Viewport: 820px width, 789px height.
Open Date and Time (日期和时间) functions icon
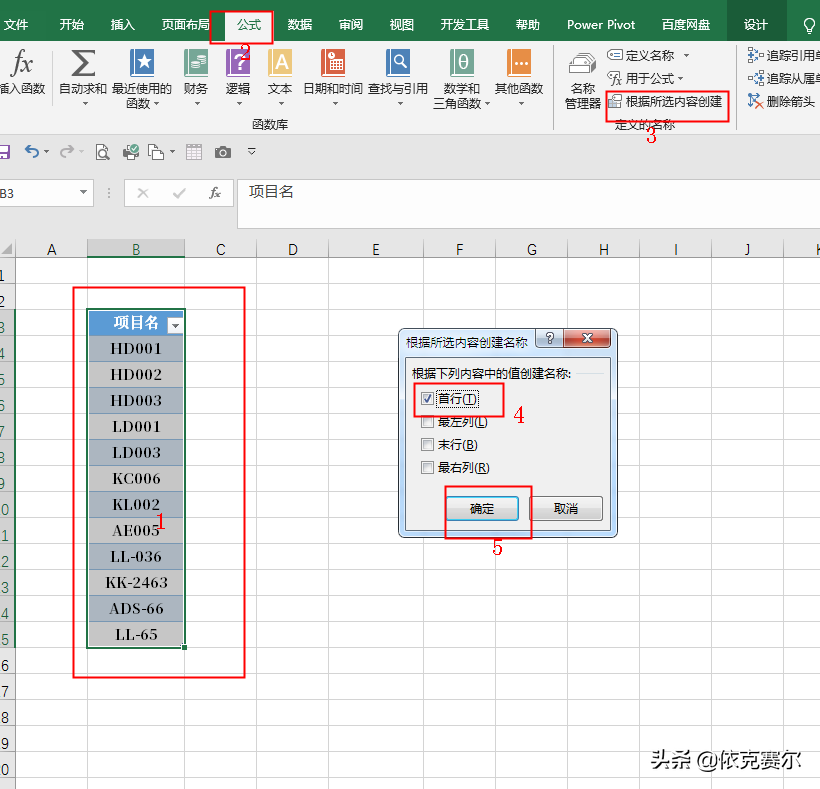(333, 63)
